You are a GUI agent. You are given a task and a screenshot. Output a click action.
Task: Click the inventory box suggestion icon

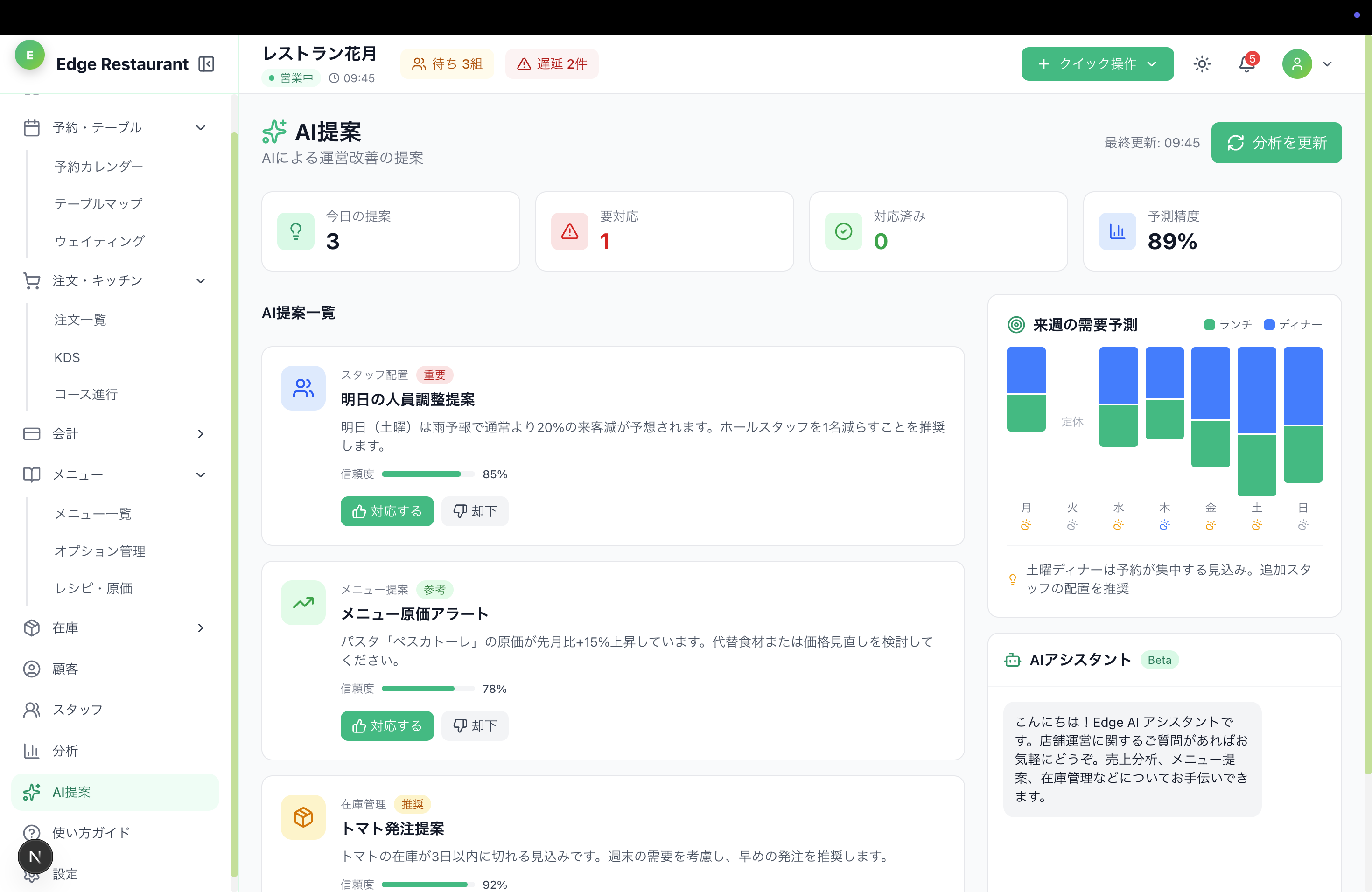coord(303,817)
